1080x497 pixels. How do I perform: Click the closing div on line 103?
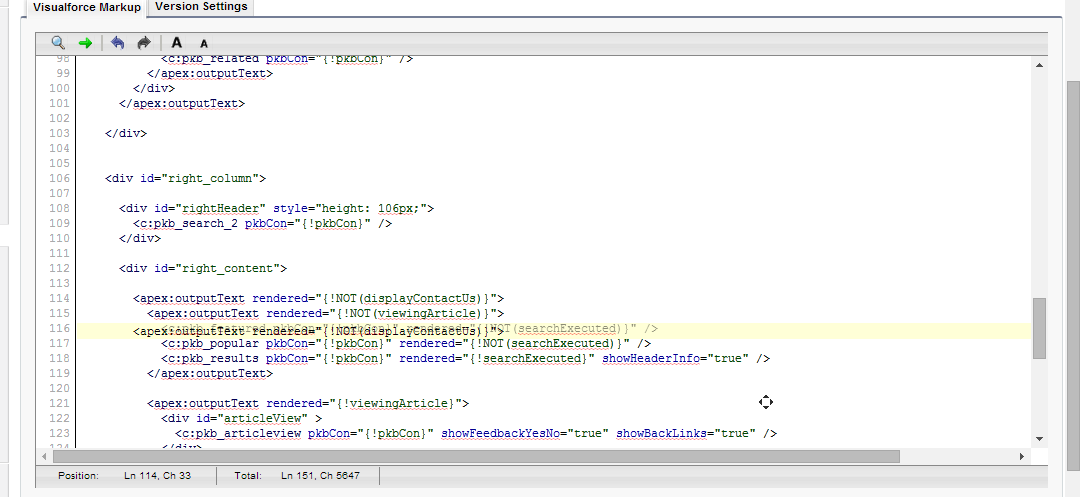(125, 134)
